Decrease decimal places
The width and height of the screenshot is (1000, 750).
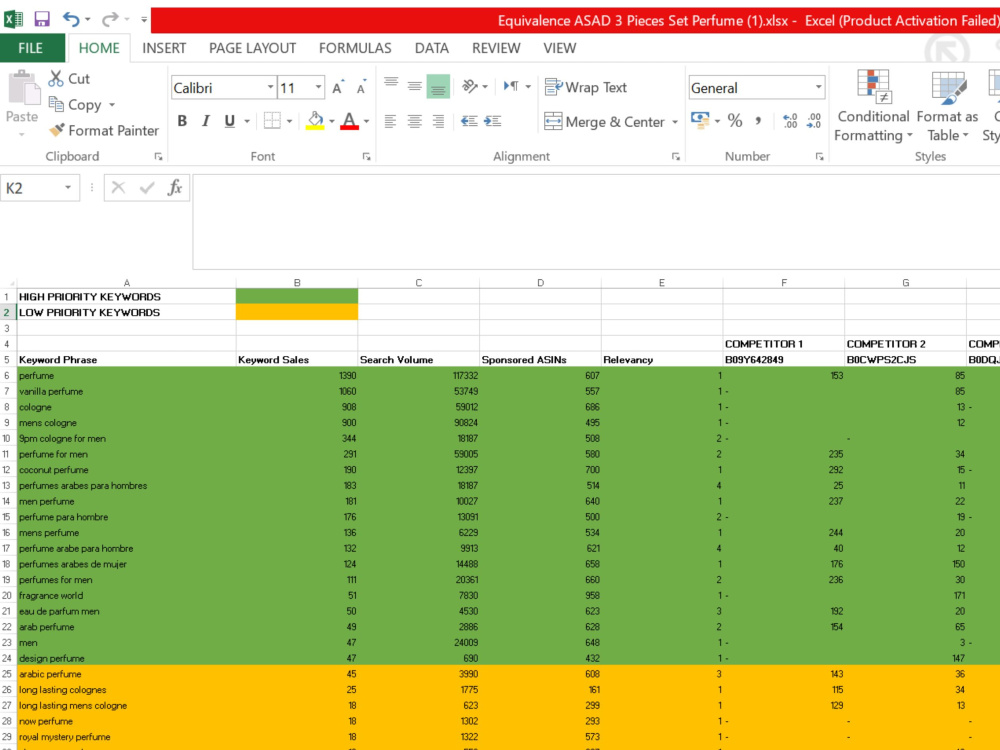814,120
